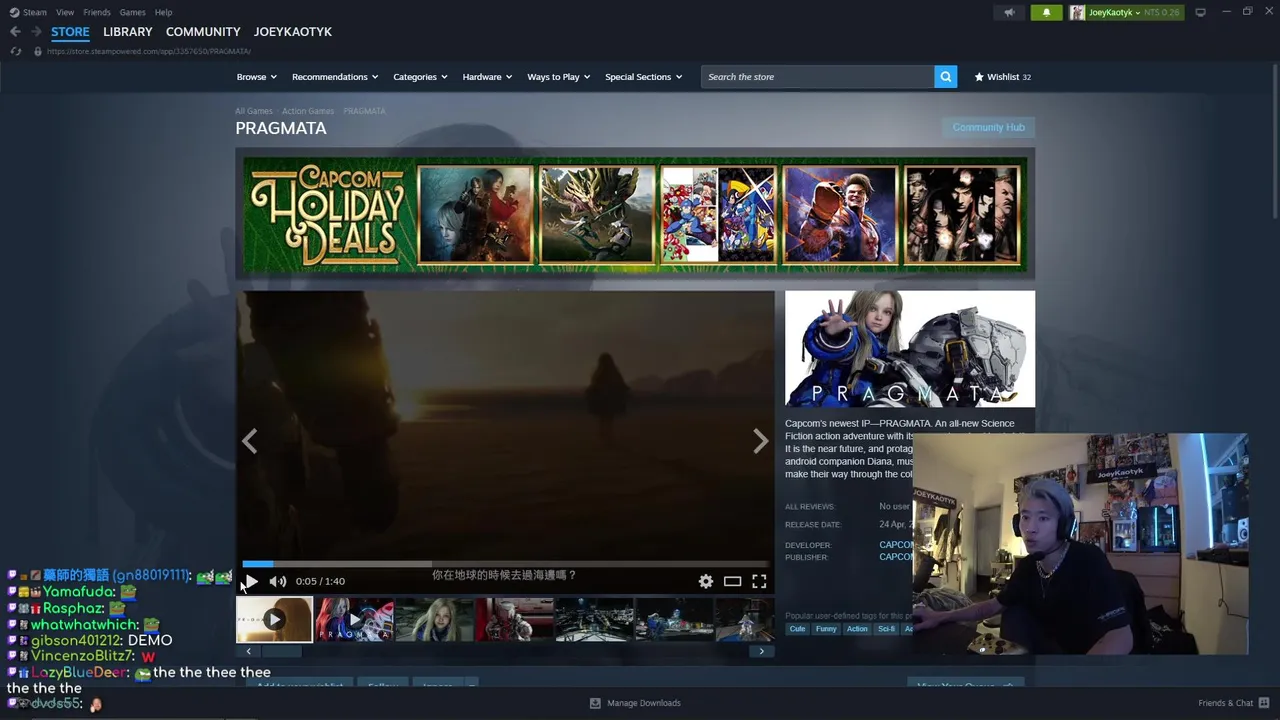This screenshot has width=1280, height=720.
Task: Click the Sci-fi tag
Action: tap(886, 629)
